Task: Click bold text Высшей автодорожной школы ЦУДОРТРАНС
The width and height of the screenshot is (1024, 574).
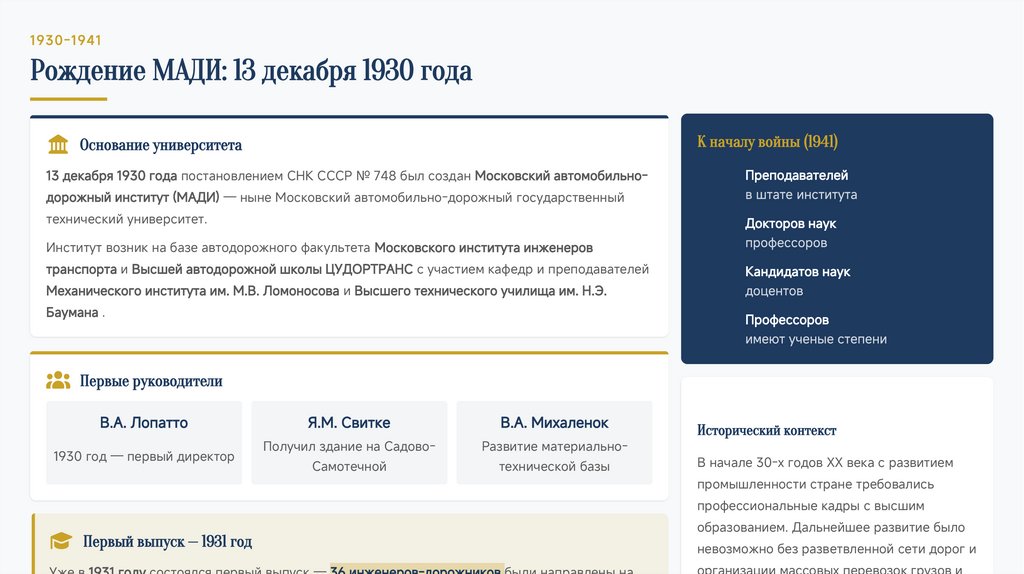Action: tap(272, 269)
